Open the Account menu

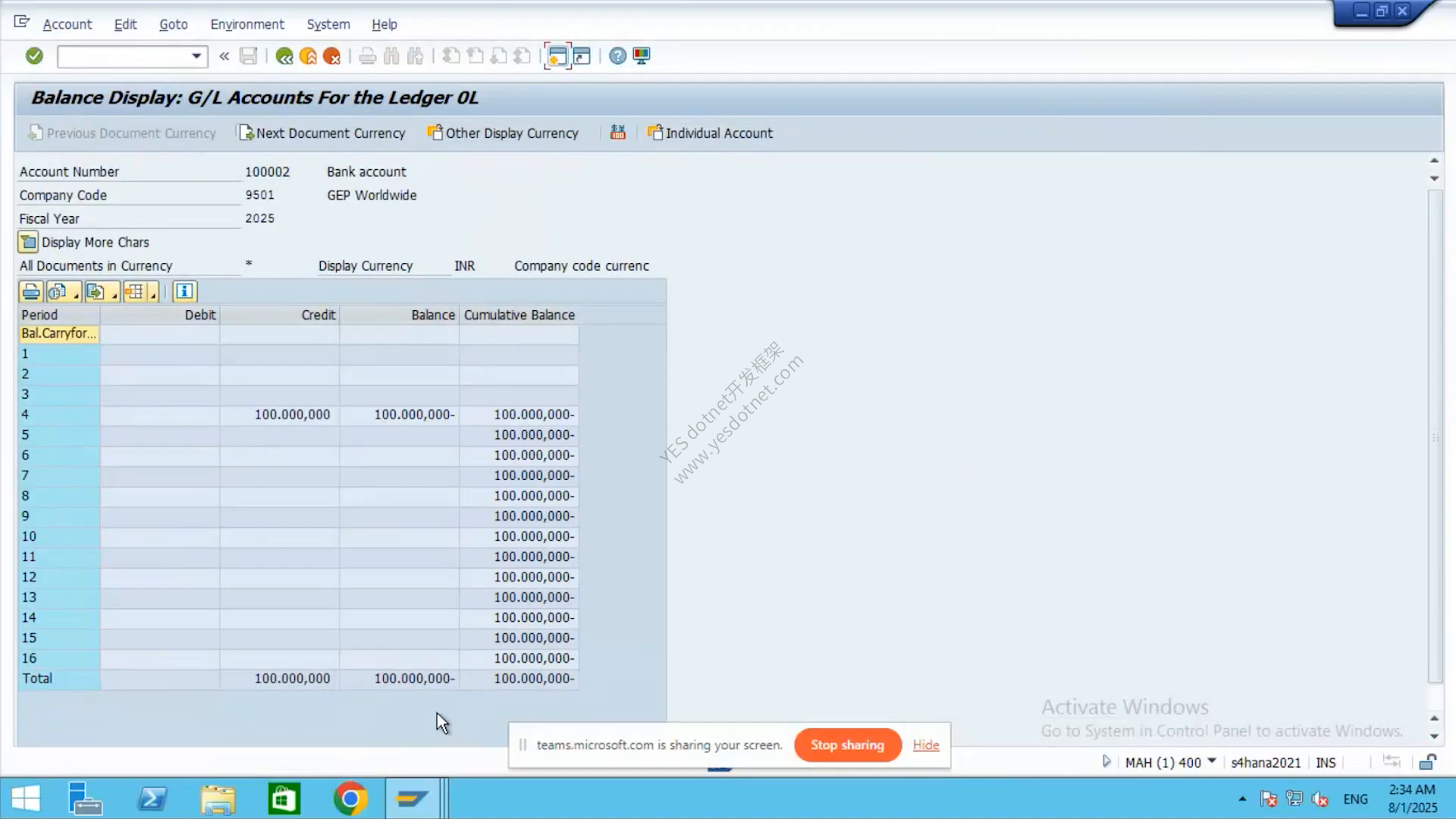[67, 24]
